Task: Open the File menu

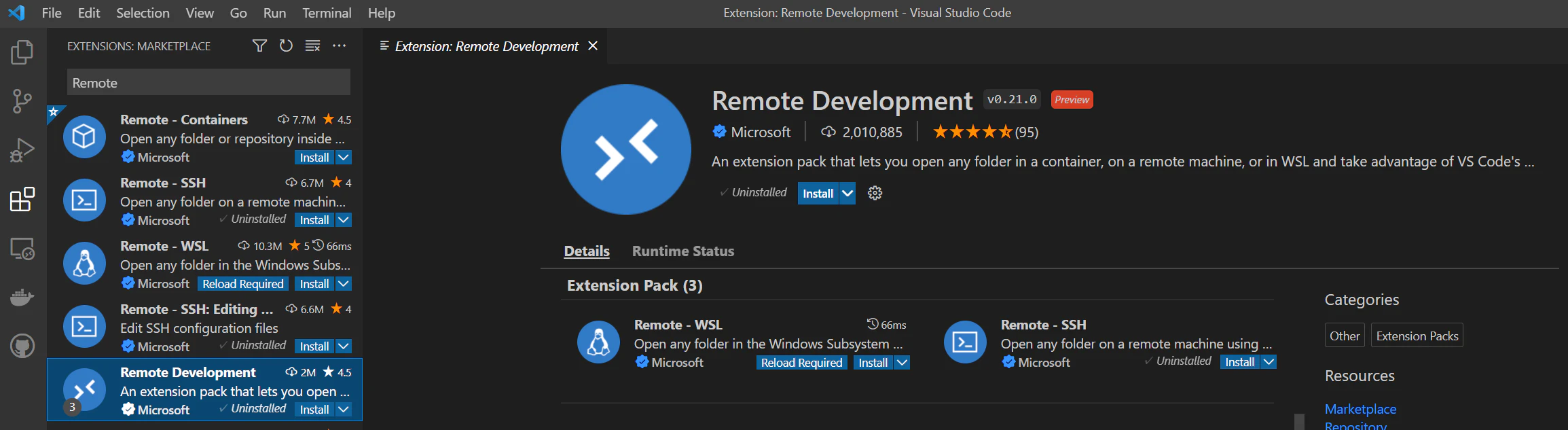Action: pyautogui.click(x=52, y=13)
